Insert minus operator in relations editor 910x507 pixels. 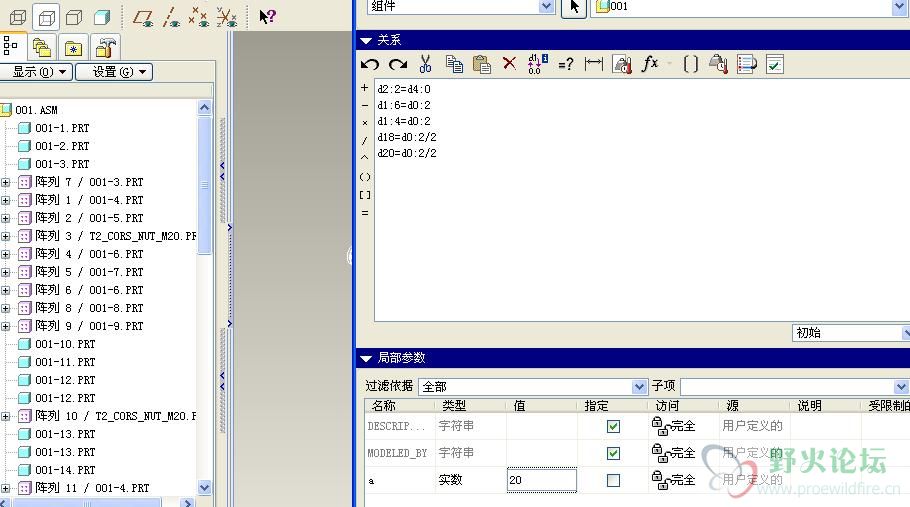click(364, 106)
